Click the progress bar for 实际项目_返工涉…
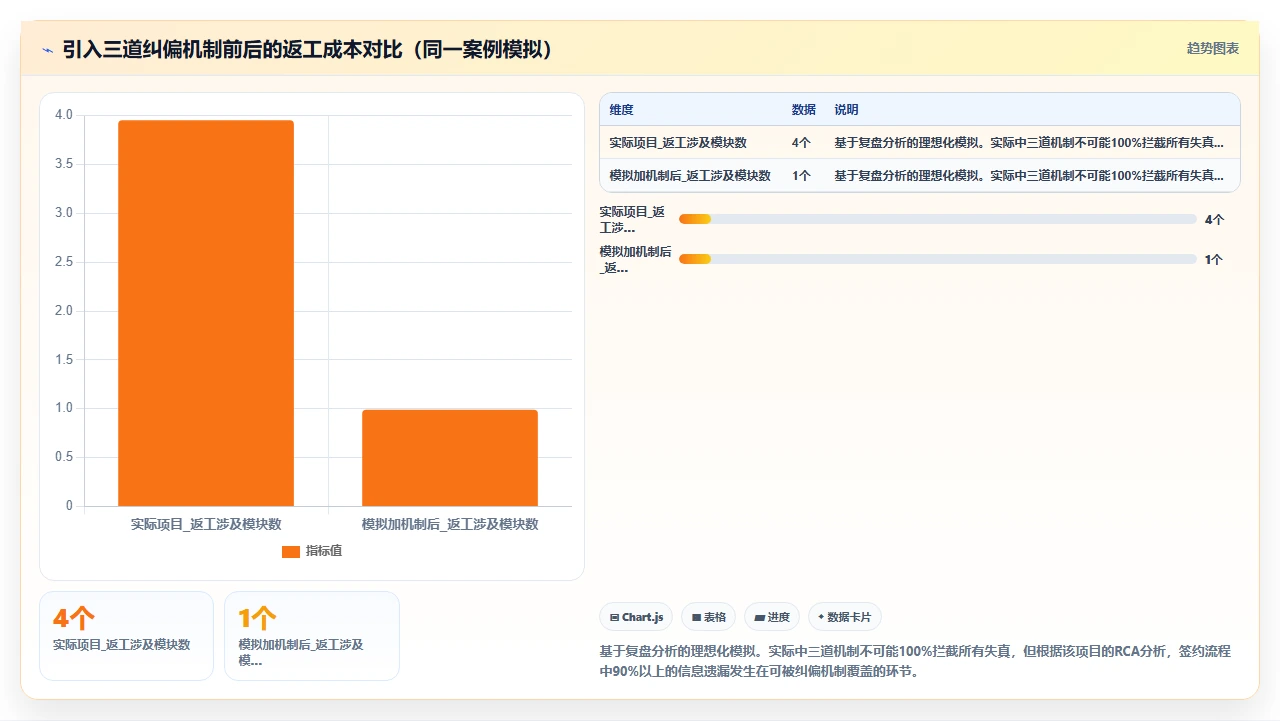The width and height of the screenshot is (1280, 721). click(938, 219)
